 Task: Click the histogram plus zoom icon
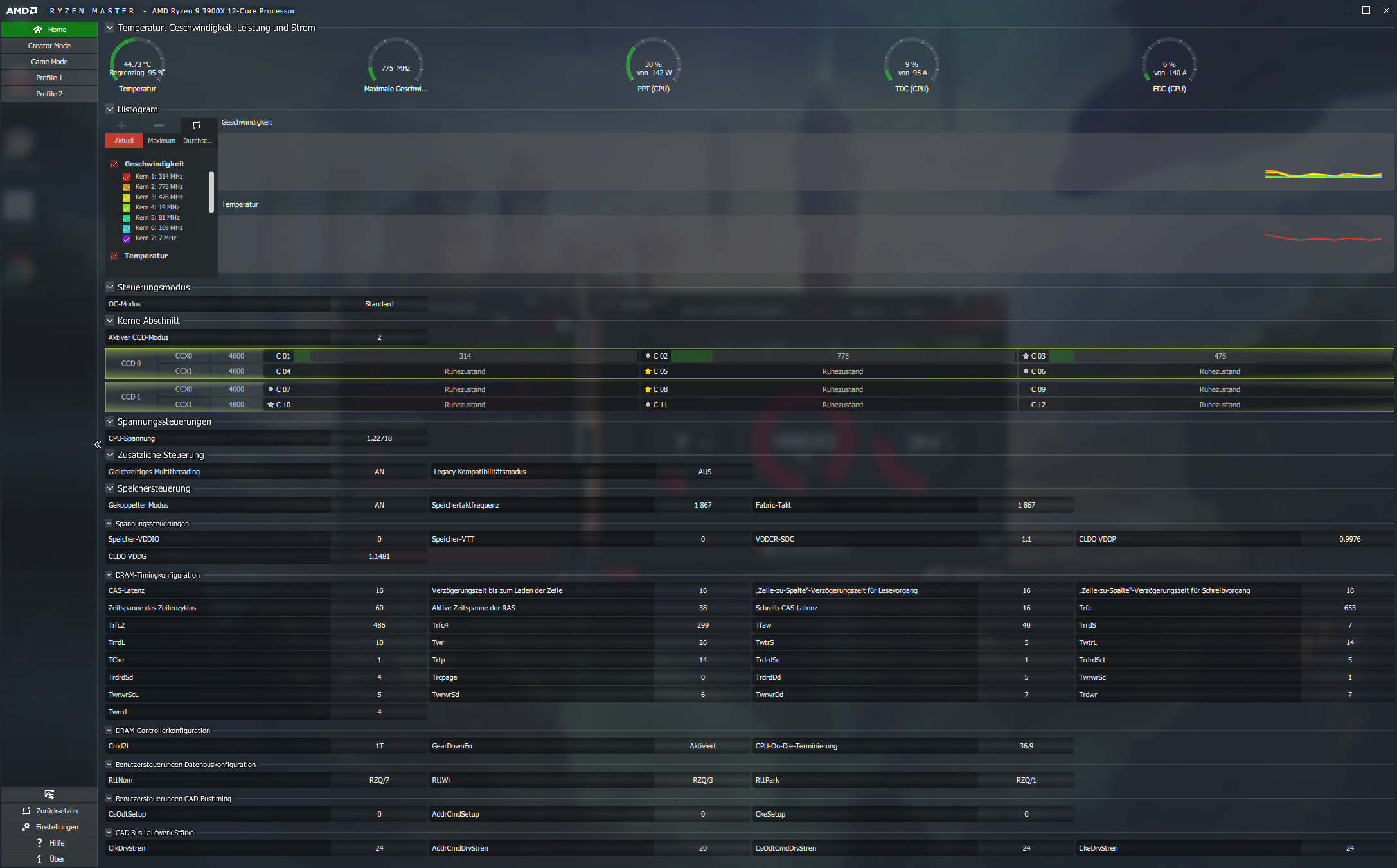(121, 125)
